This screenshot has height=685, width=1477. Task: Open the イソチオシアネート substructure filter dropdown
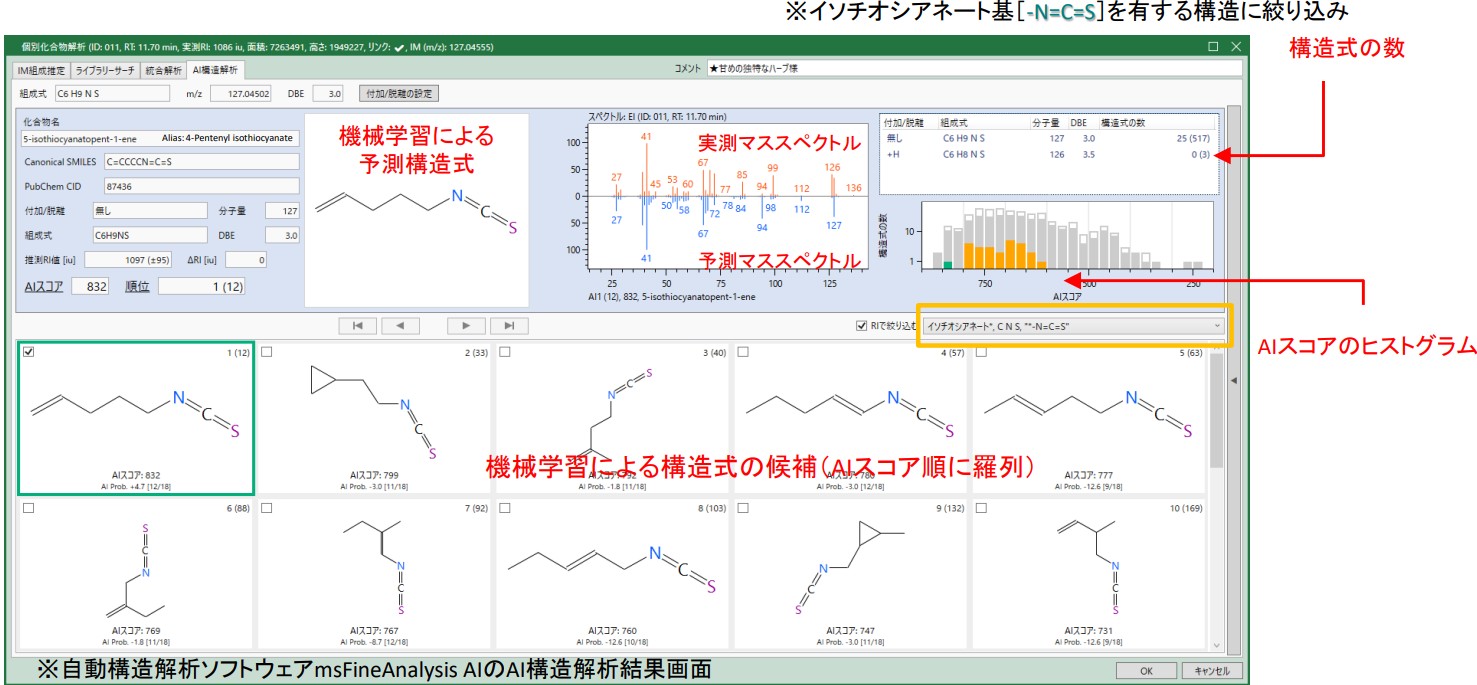[x=1073, y=326]
